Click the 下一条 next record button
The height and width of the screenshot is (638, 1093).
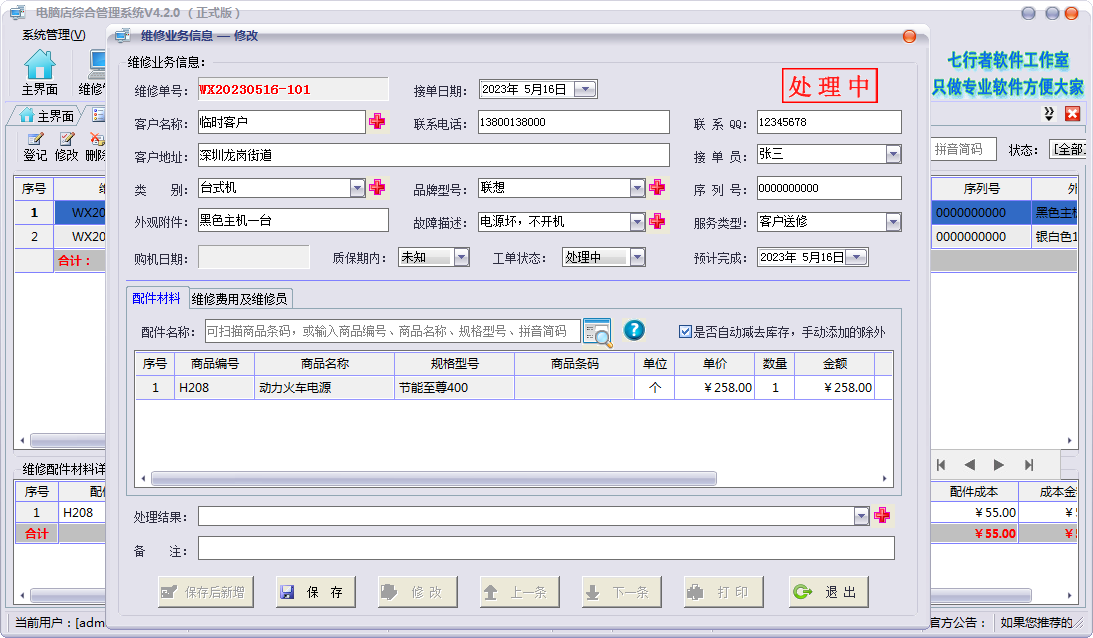click(622, 592)
